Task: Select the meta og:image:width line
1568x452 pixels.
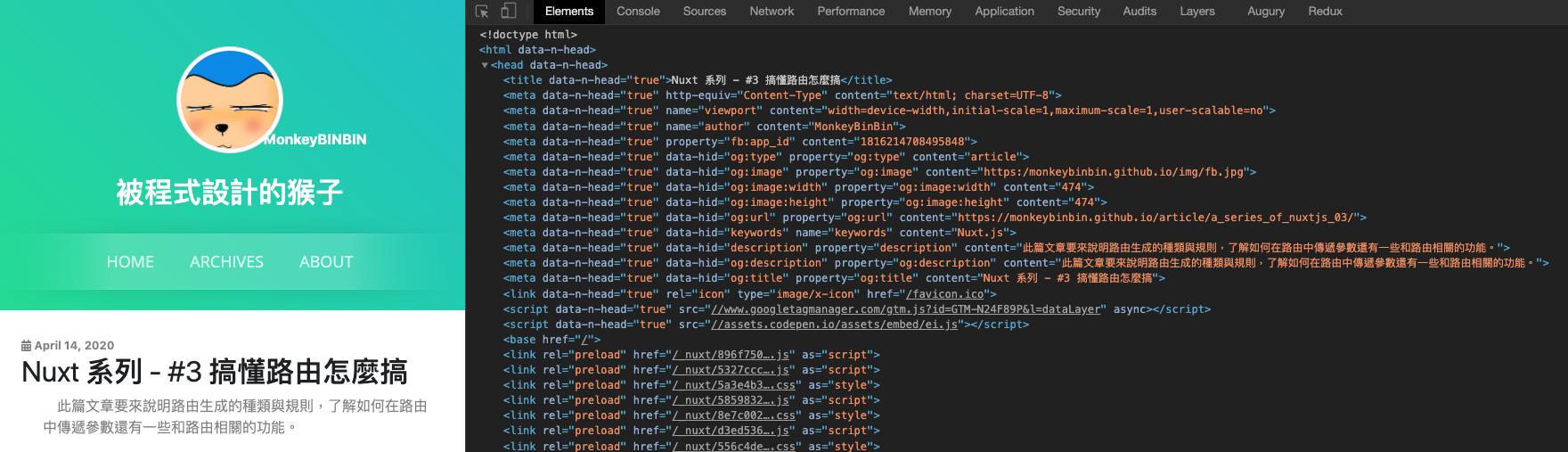Action: pos(799,186)
